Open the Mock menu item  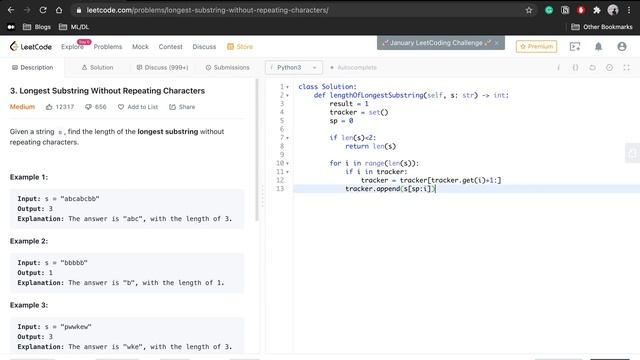pos(140,47)
